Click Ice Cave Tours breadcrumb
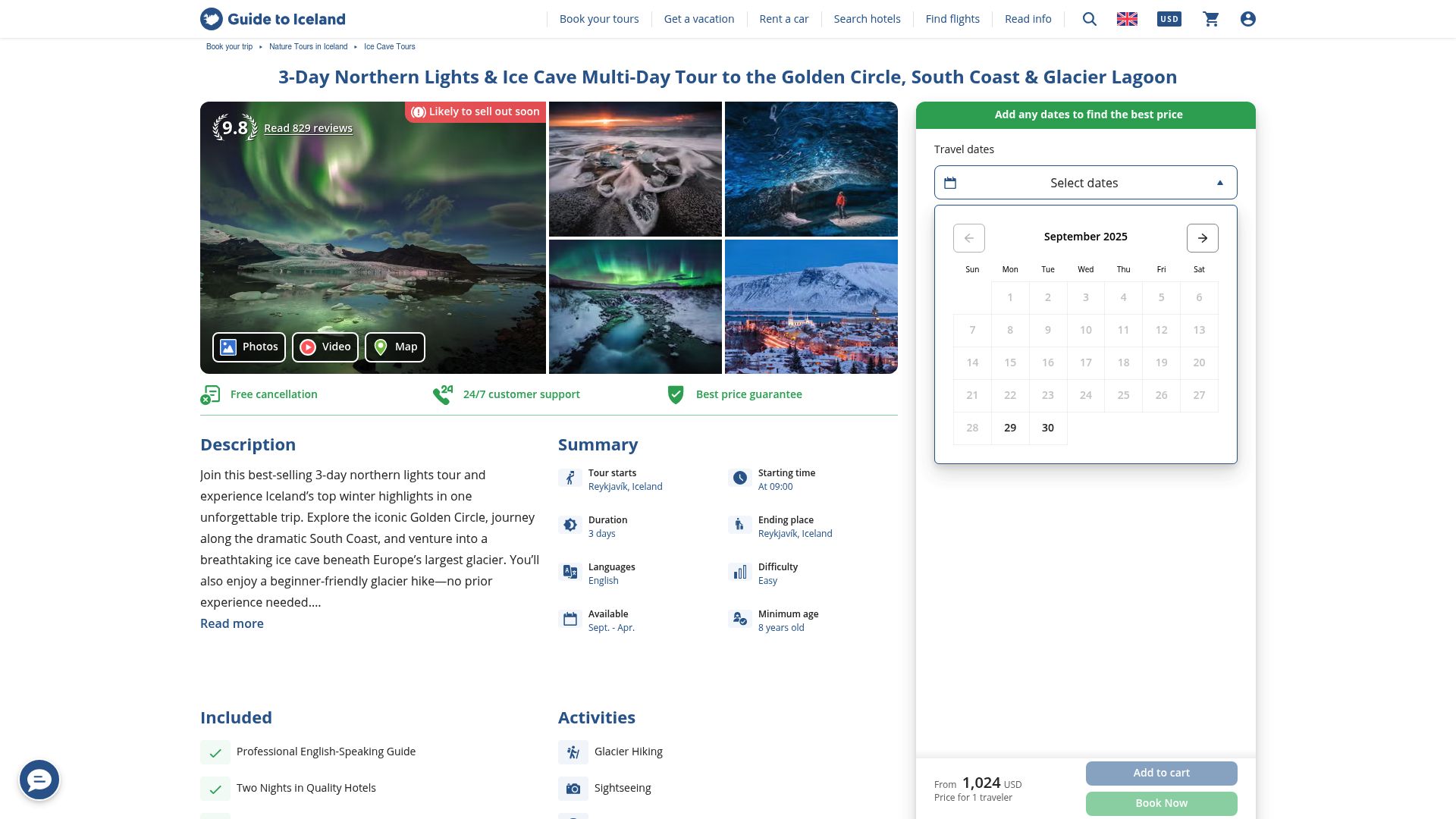The width and height of the screenshot is (1456, 819). (389, 47)
